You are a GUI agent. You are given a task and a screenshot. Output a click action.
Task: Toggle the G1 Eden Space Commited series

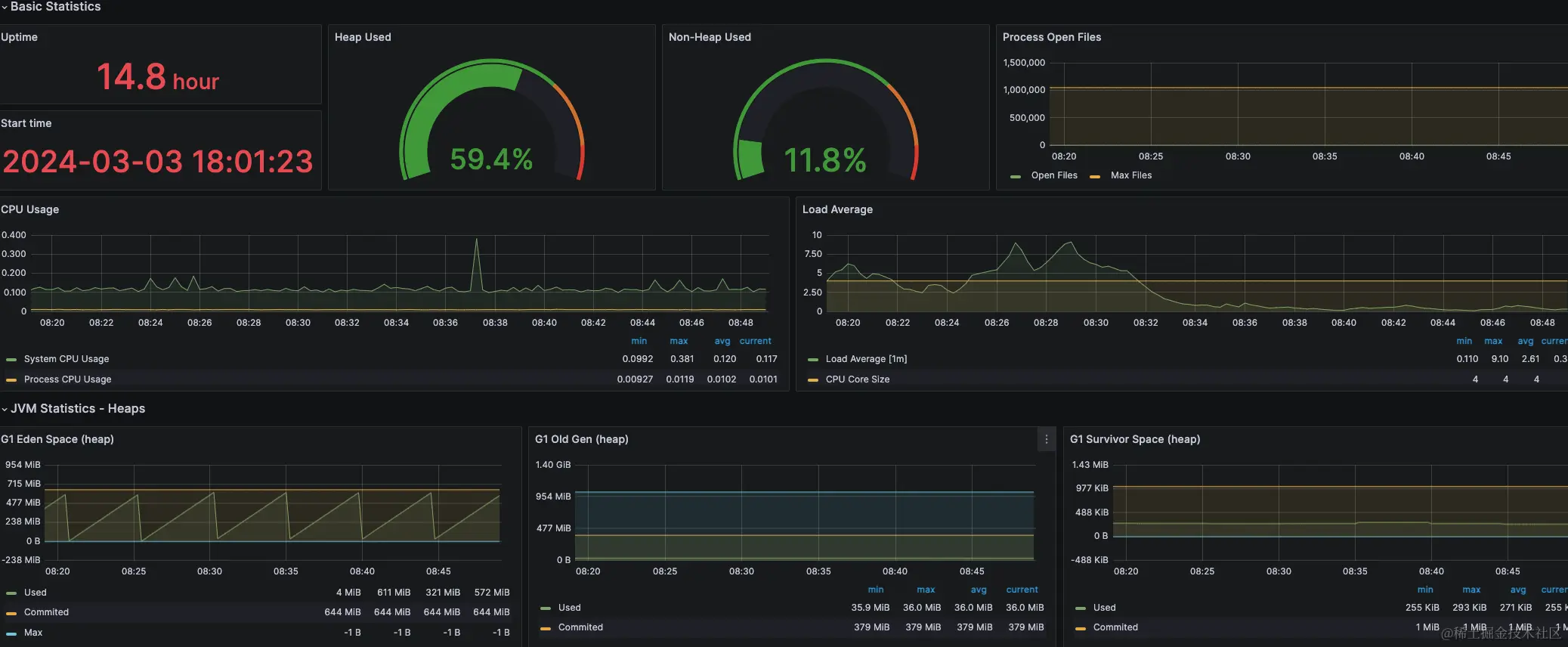tap(46, 612)
